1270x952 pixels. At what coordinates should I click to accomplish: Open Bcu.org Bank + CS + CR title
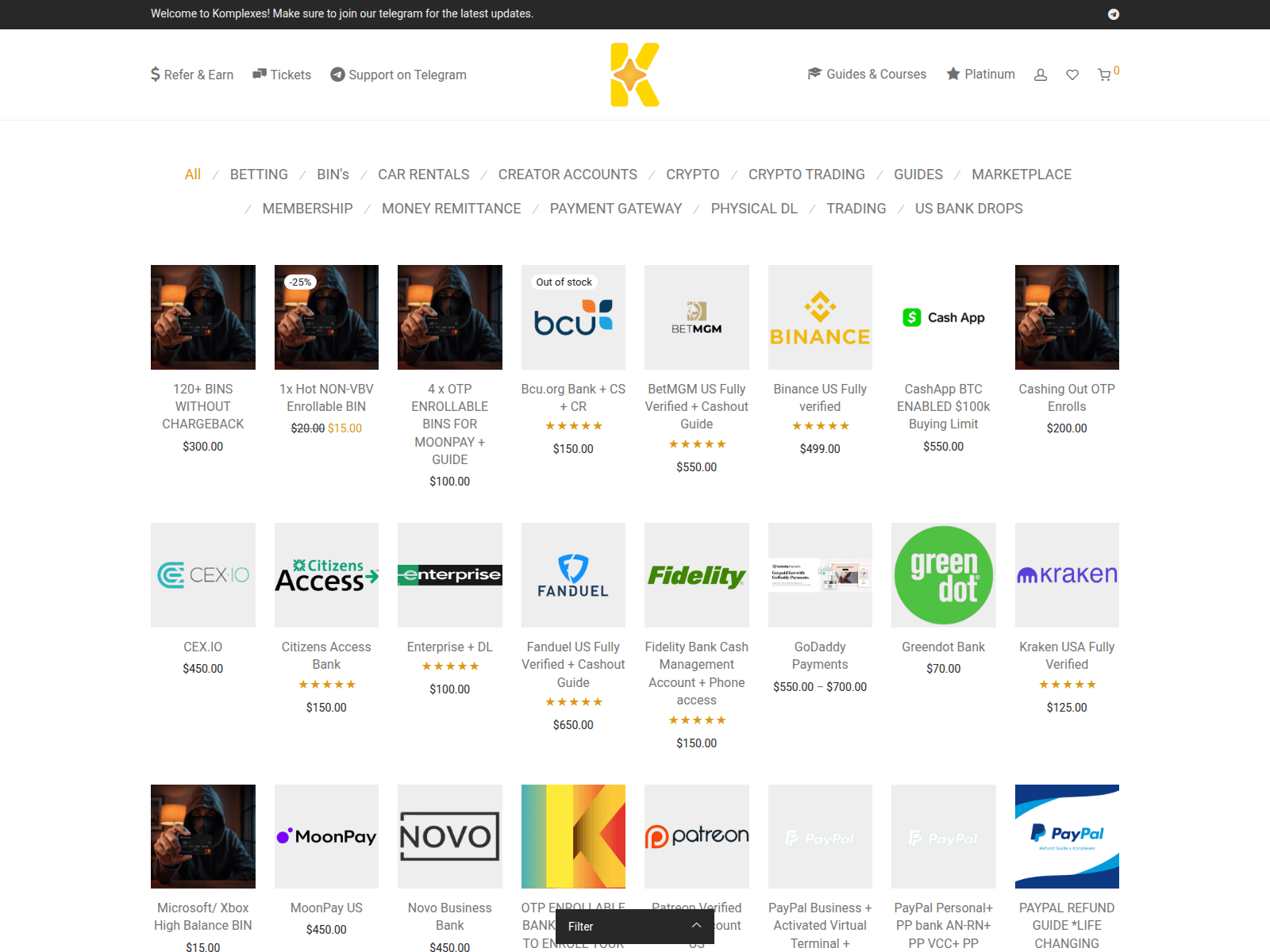pos(573,397)
